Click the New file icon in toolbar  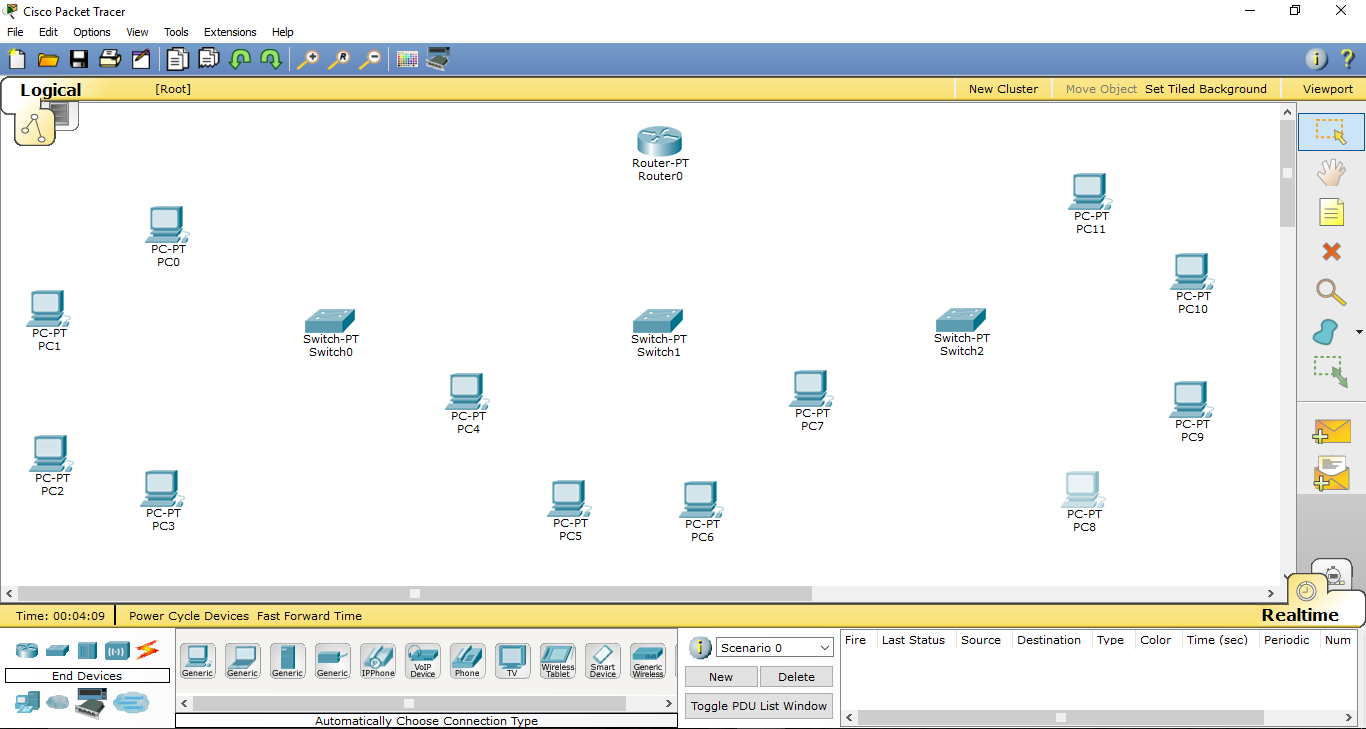[x=16, y=59]
